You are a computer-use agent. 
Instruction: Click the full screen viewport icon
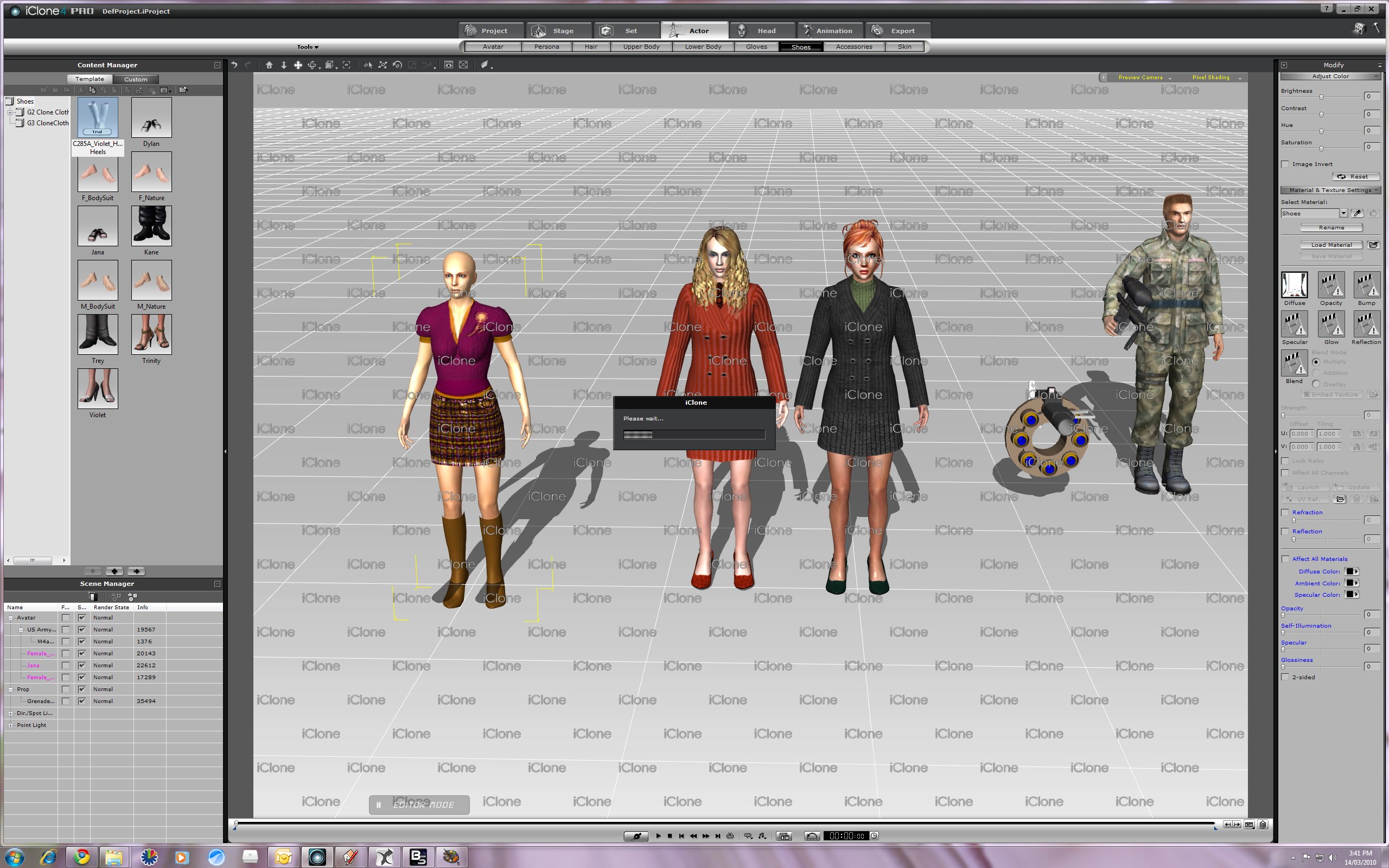[x=463, y=65]
